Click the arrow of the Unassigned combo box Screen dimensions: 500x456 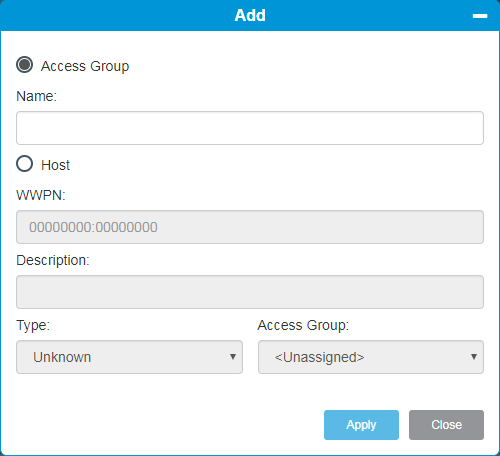pos(474,357)
